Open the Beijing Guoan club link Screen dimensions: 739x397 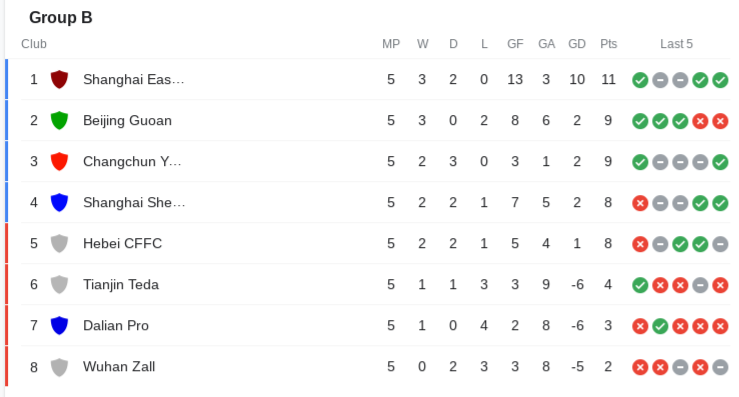[127, 120]
